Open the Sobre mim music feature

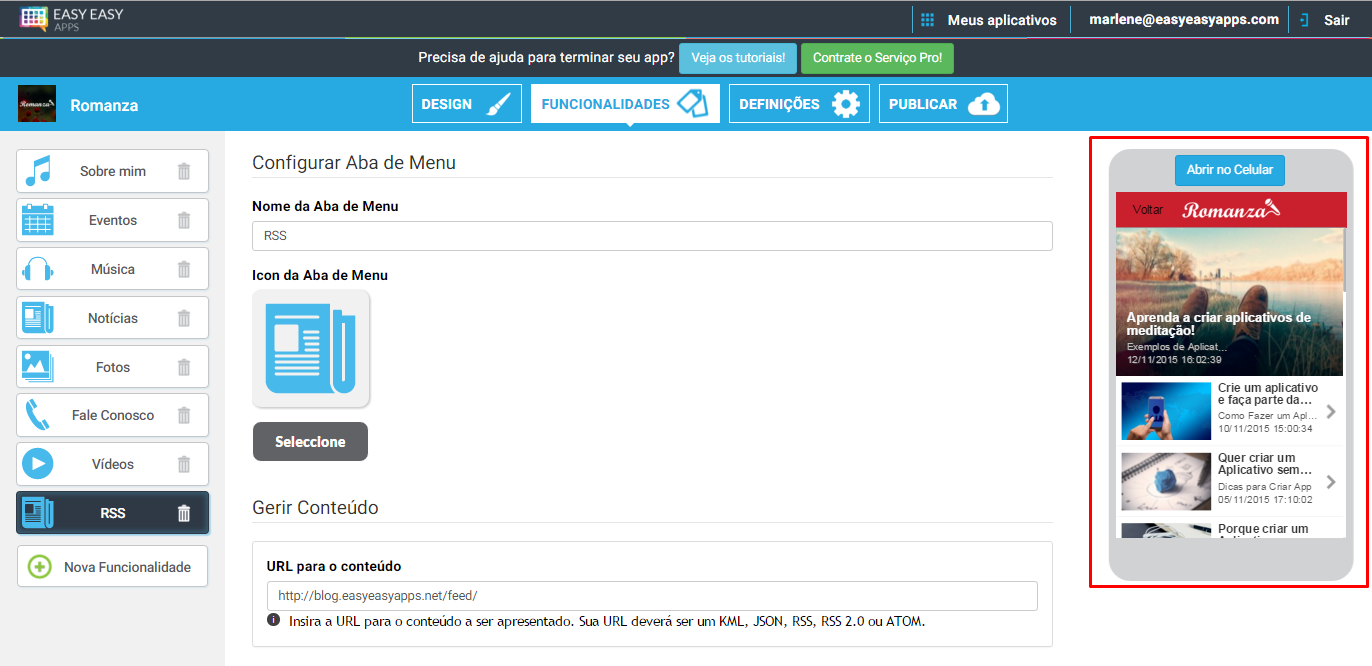[x=100, y=170]
